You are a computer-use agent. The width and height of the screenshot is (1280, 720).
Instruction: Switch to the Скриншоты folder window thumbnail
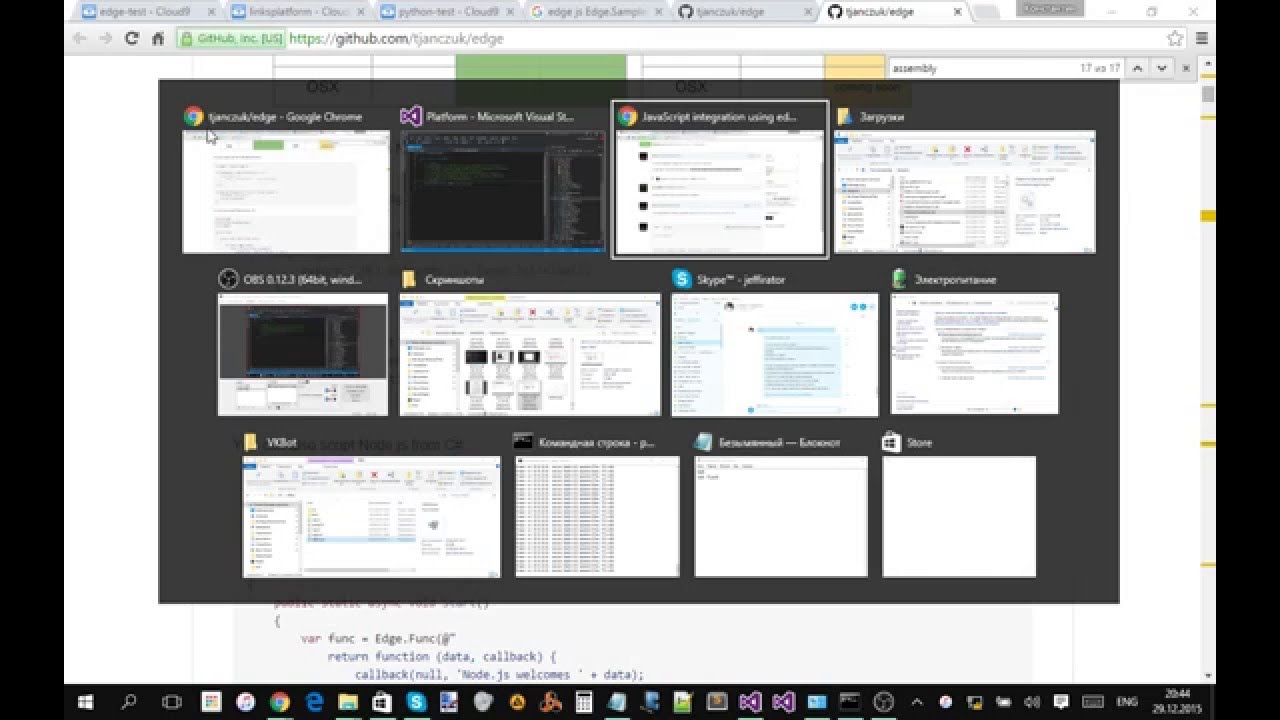point(530,354)
